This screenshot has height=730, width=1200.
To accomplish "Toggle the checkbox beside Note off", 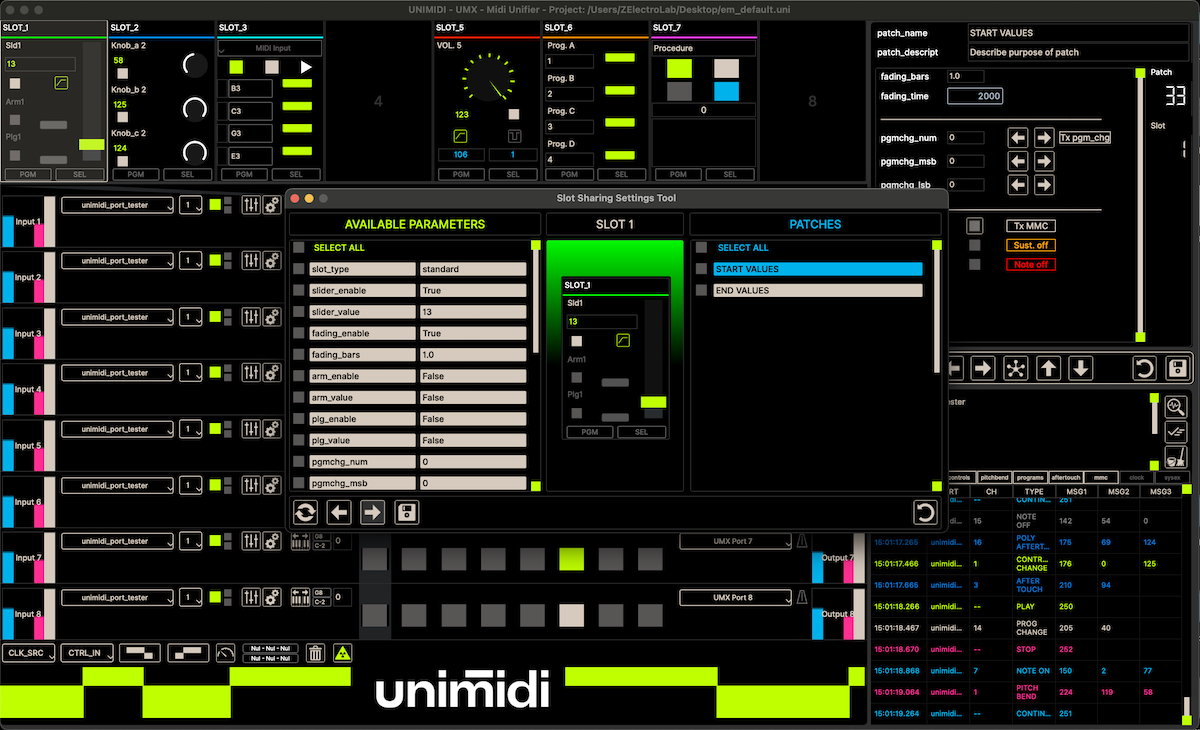I will (975, 264).
